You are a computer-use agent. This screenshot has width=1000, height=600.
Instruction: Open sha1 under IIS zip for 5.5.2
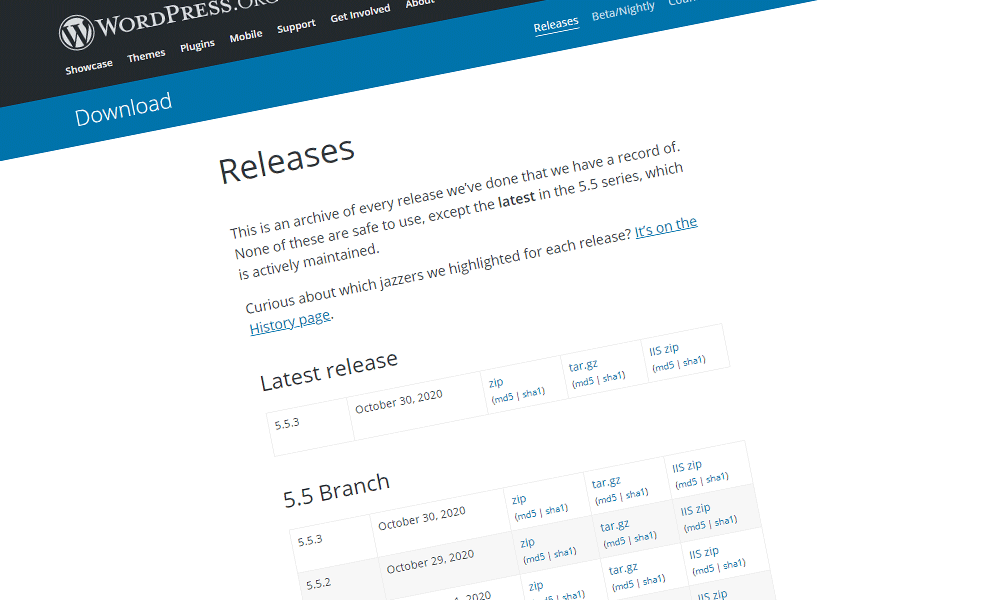coord(724,521)
